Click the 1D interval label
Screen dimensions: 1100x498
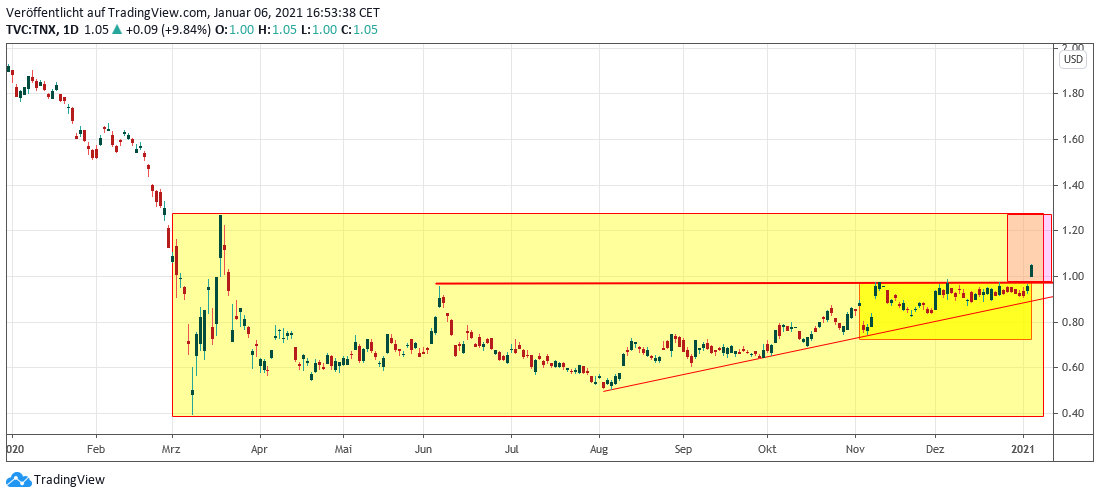click(69, 29)
